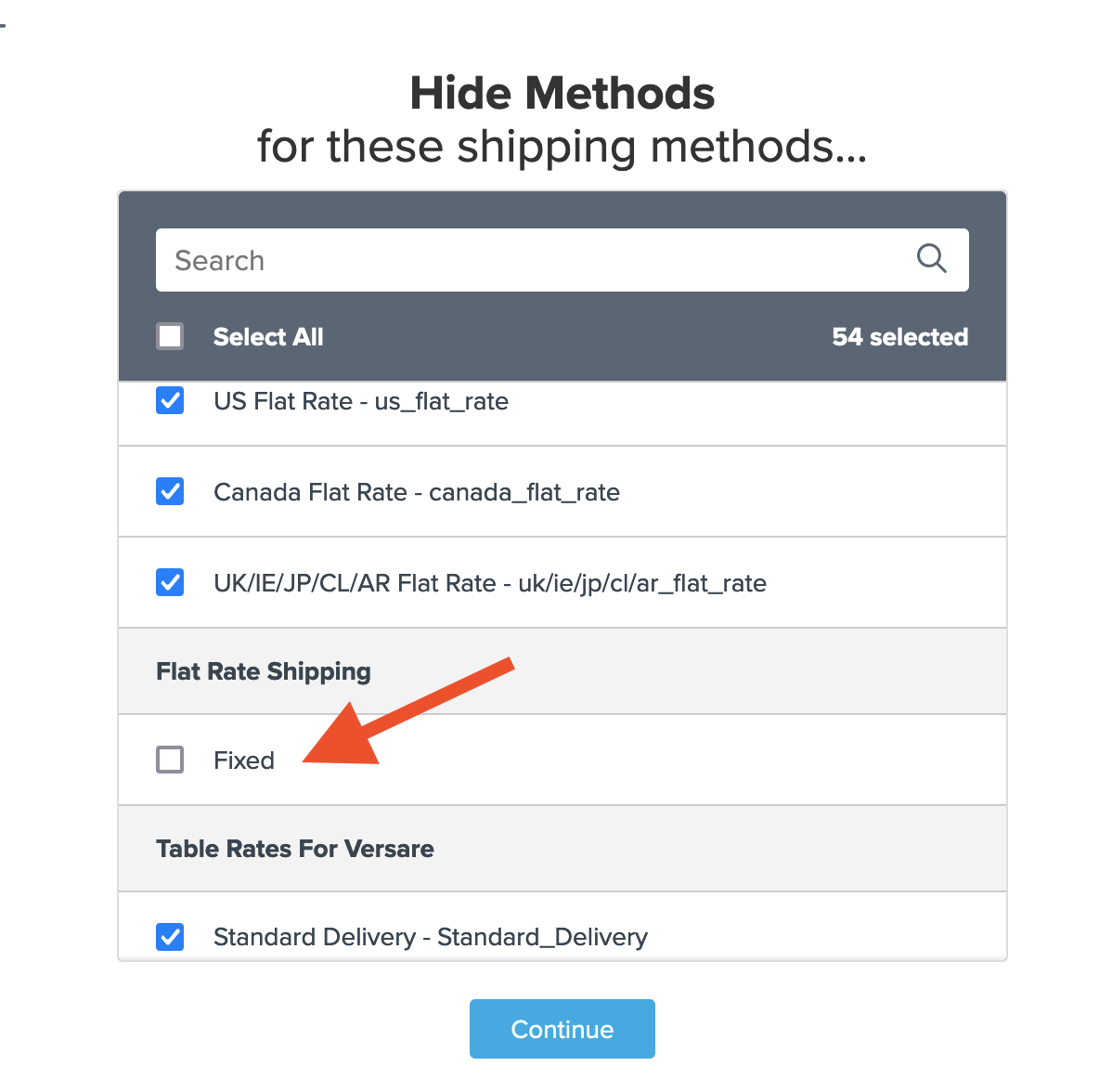Click the 54 selected counter
This screenshot has height=1092, width=1112.
tap(899, 337)
